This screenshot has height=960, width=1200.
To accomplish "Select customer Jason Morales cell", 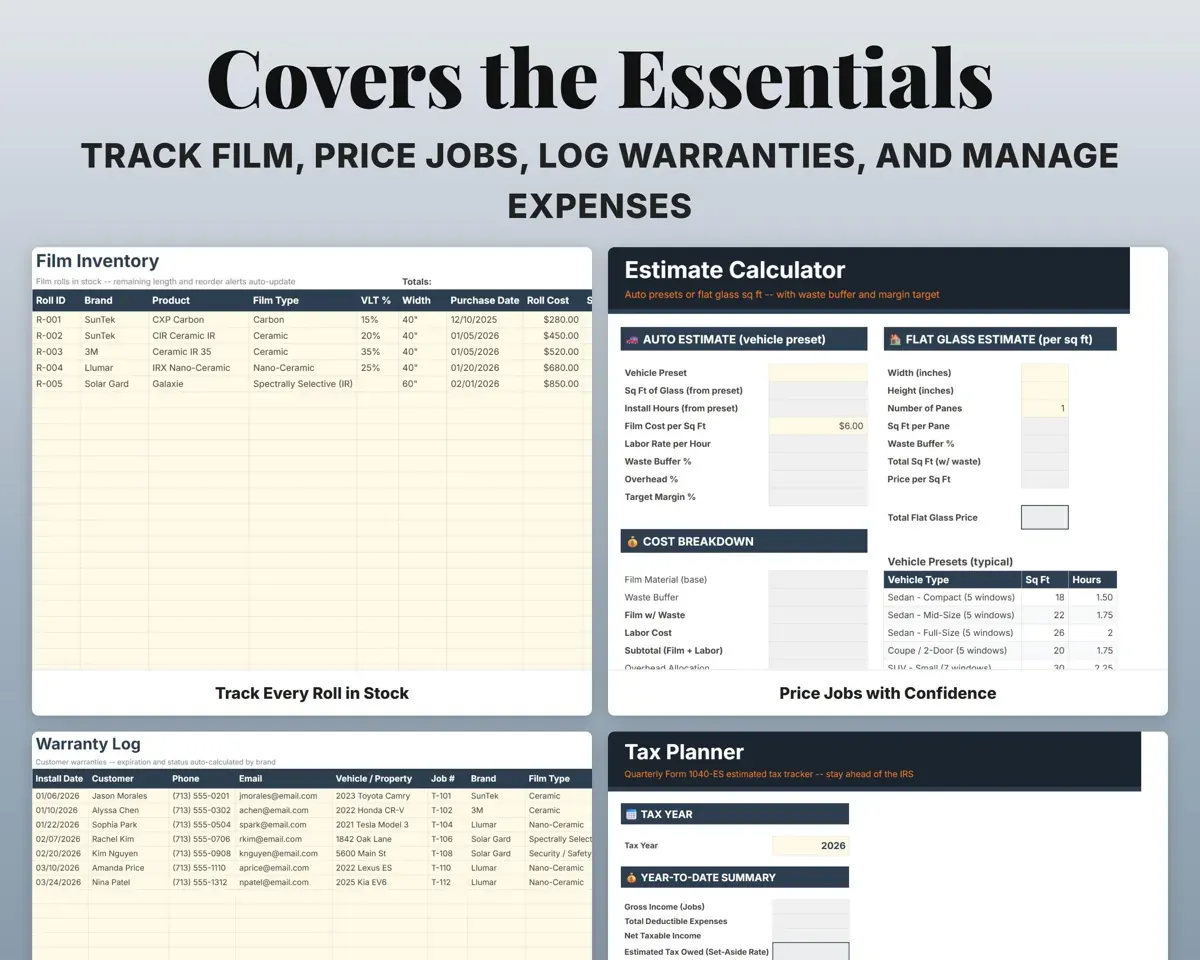I will pyautogui.click(x=128, y=796).
